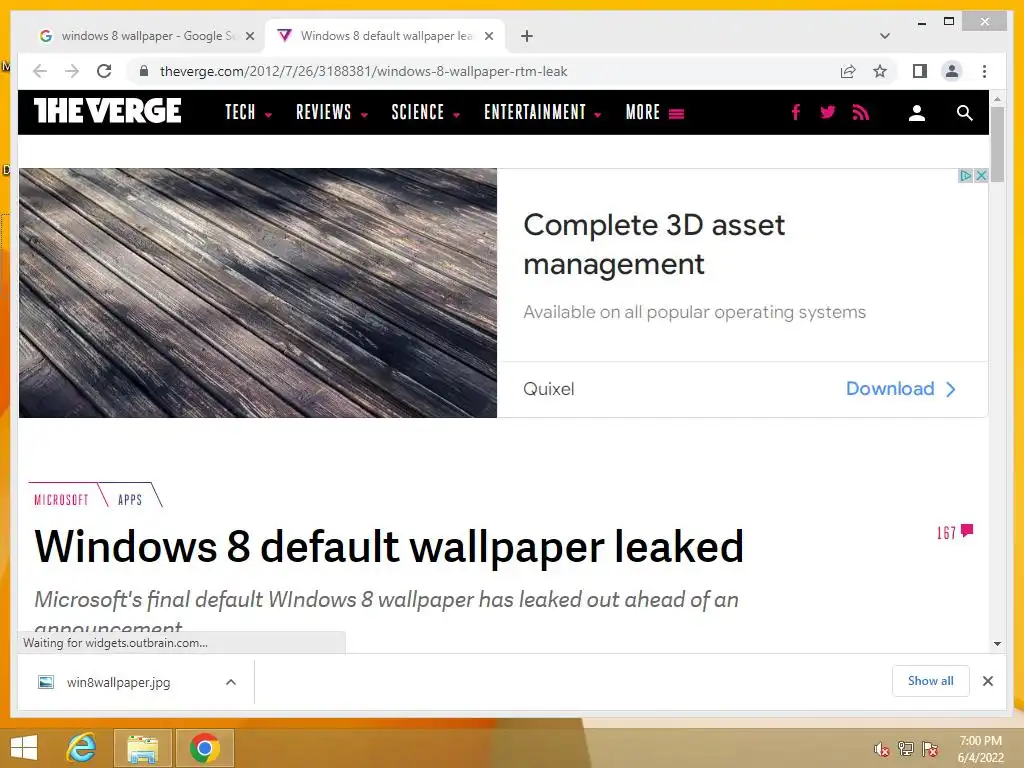Image resolution: width=1024 pixels, height=768 pixels.
Task: Open The Verge account login icon
Action: point(917,113)
